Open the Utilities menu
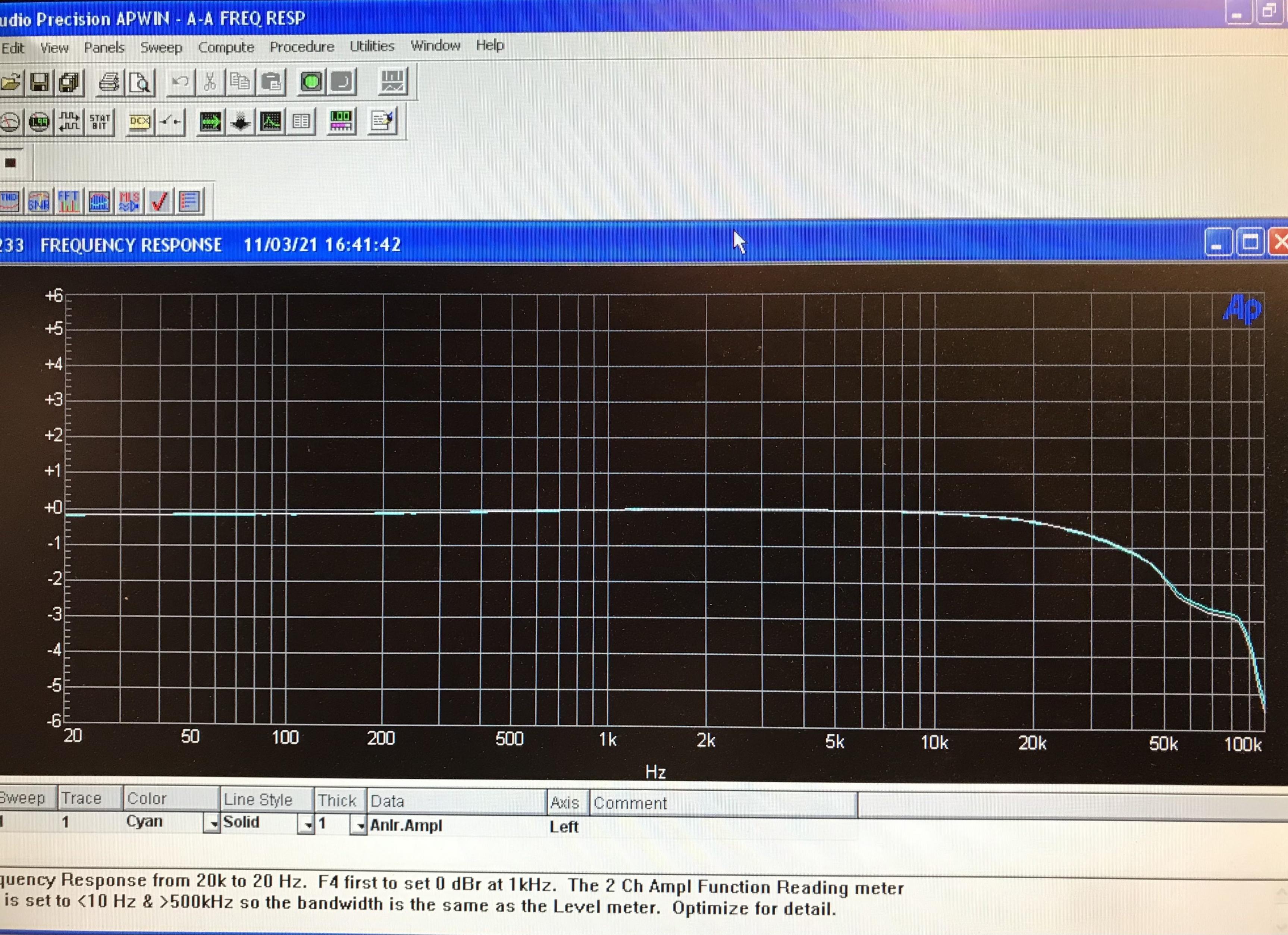Viewport: 1288px width, 935px height. point(372,46)
